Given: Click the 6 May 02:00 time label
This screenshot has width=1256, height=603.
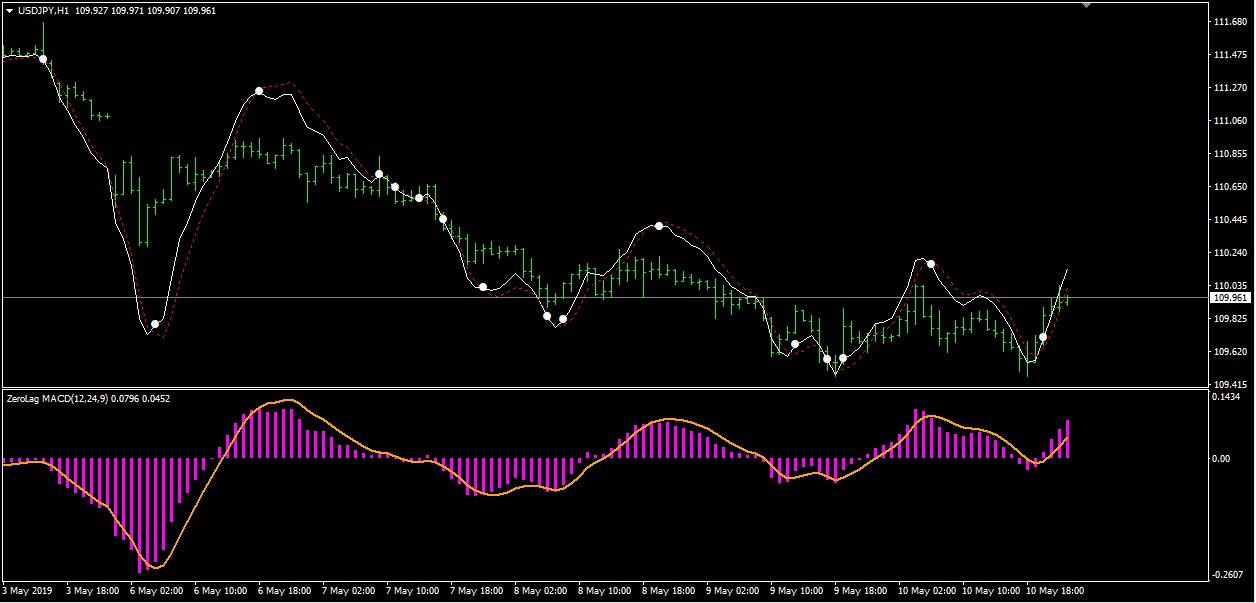Looking at the screenshot, I should tap(156, 591).
